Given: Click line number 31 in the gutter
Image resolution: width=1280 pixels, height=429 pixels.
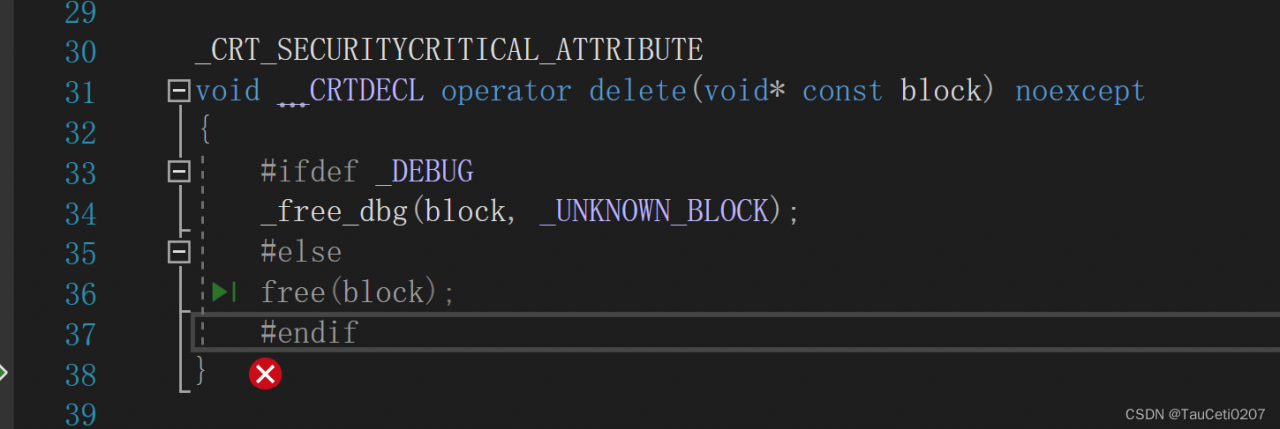Looking at the screenshot, I should pyautogui.click(x=79, y=92).
